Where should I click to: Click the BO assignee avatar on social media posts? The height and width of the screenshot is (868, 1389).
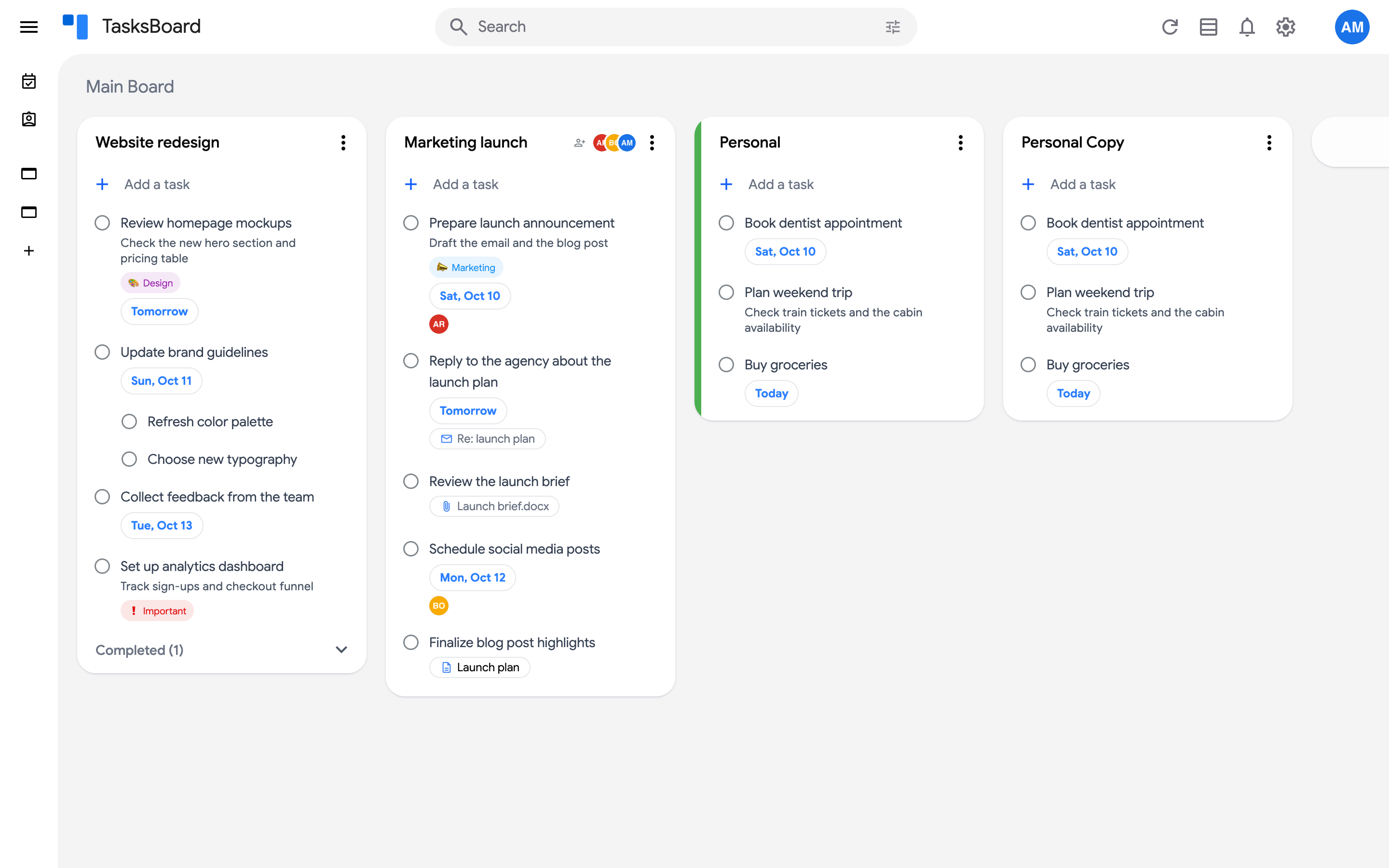438,606
